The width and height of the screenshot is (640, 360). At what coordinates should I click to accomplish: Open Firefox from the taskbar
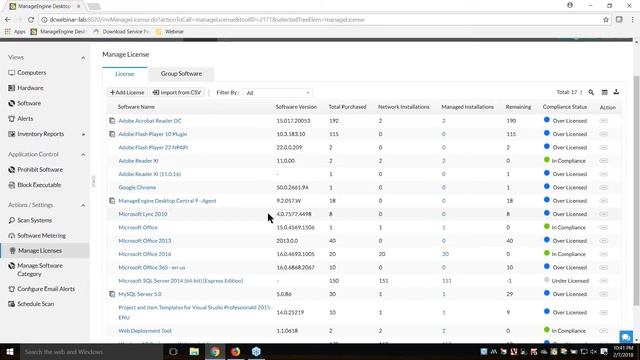[x=236, y=351]
